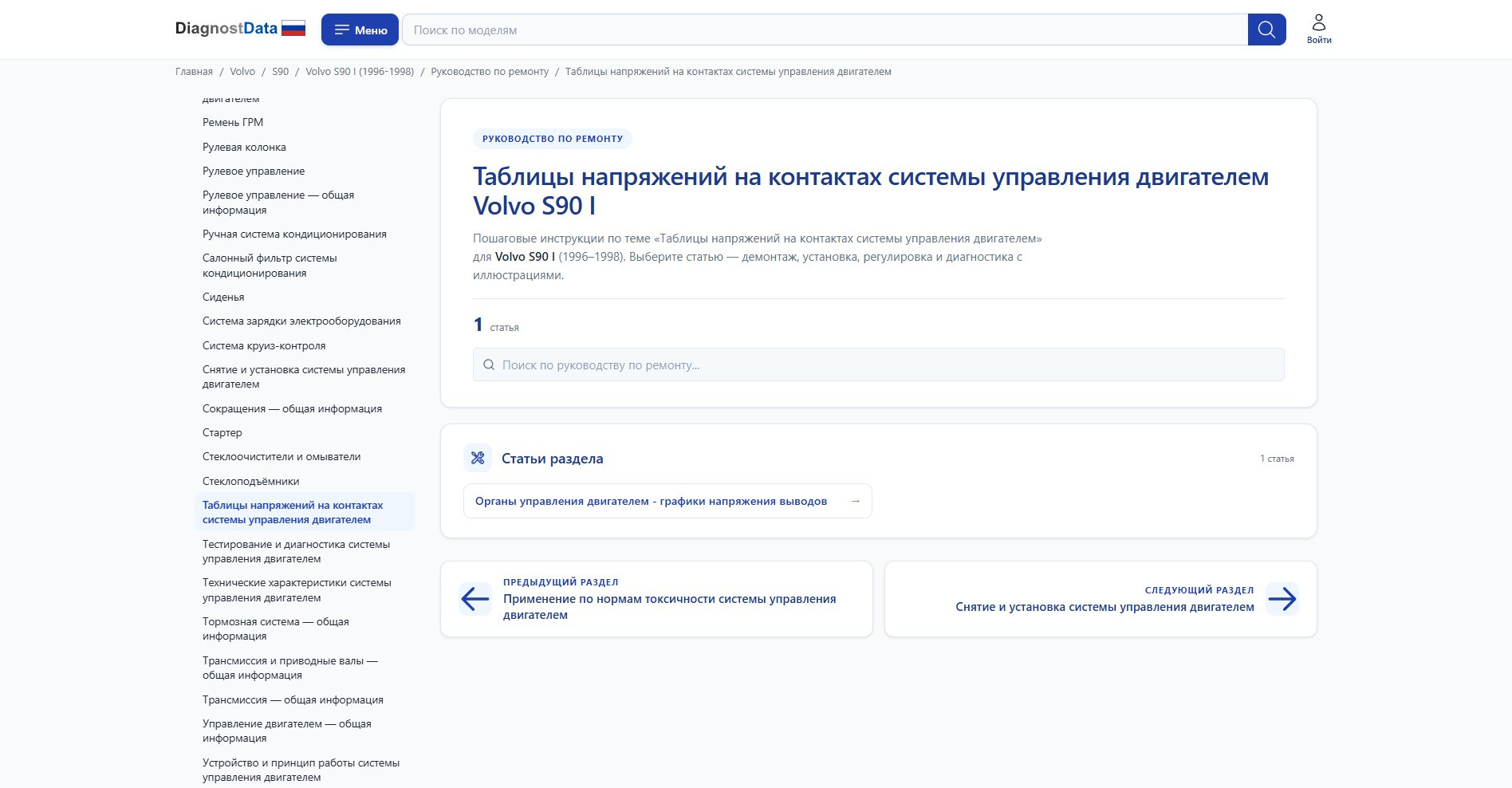
Task: Click the Войти user icon
Action: [x=1319, y=29]
